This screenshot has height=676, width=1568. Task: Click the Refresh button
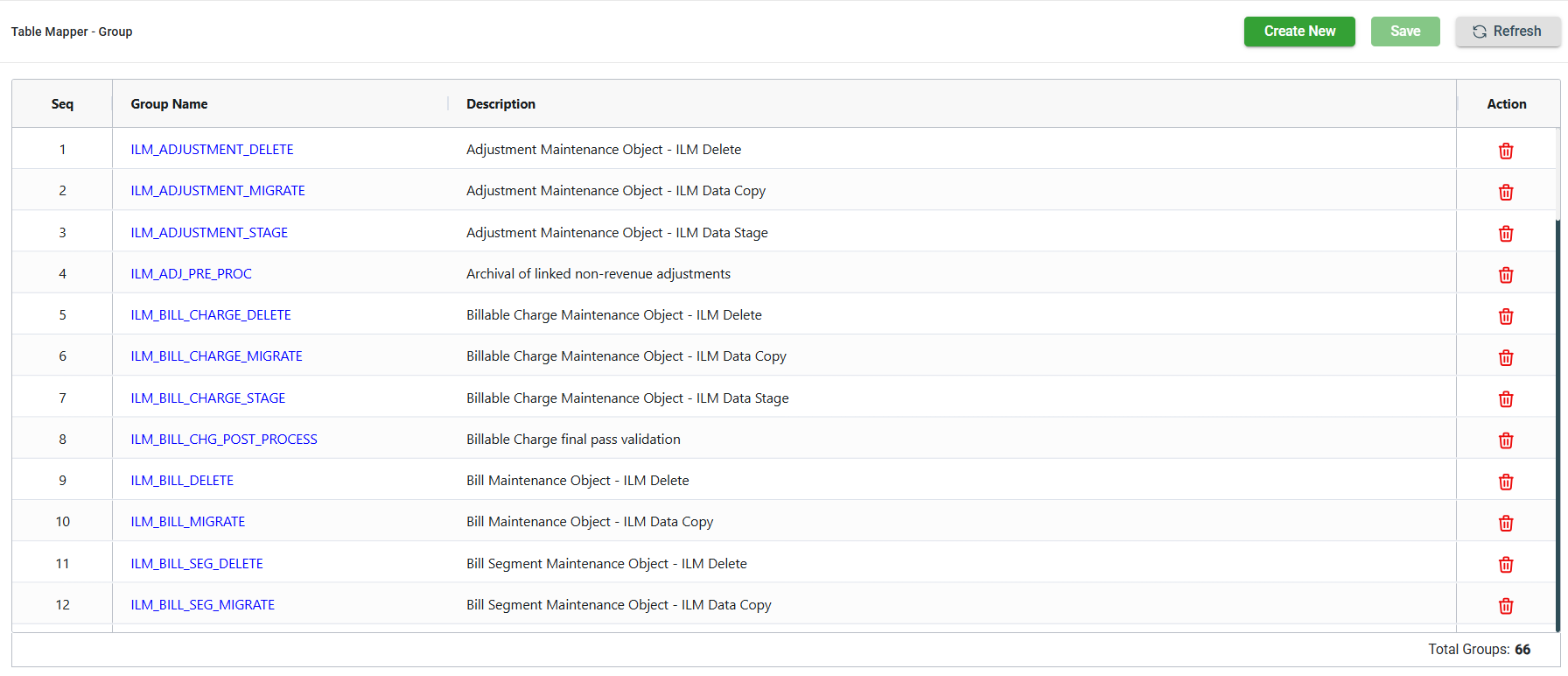(1507, 32)
